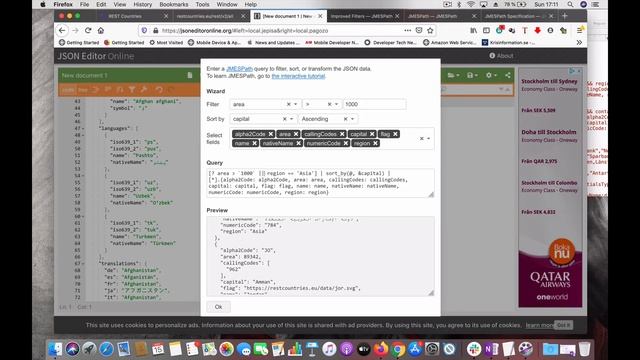Remove the flag field tag

395,134
